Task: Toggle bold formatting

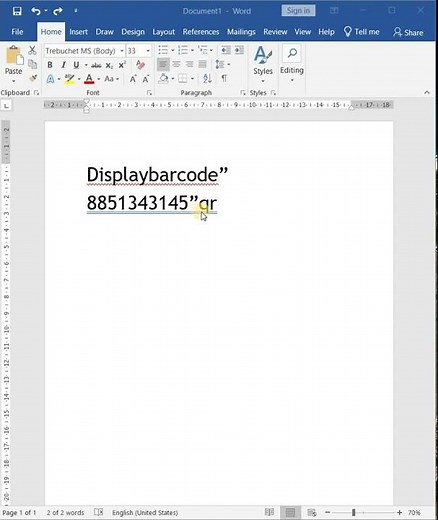Action: [x=50, y=65]
